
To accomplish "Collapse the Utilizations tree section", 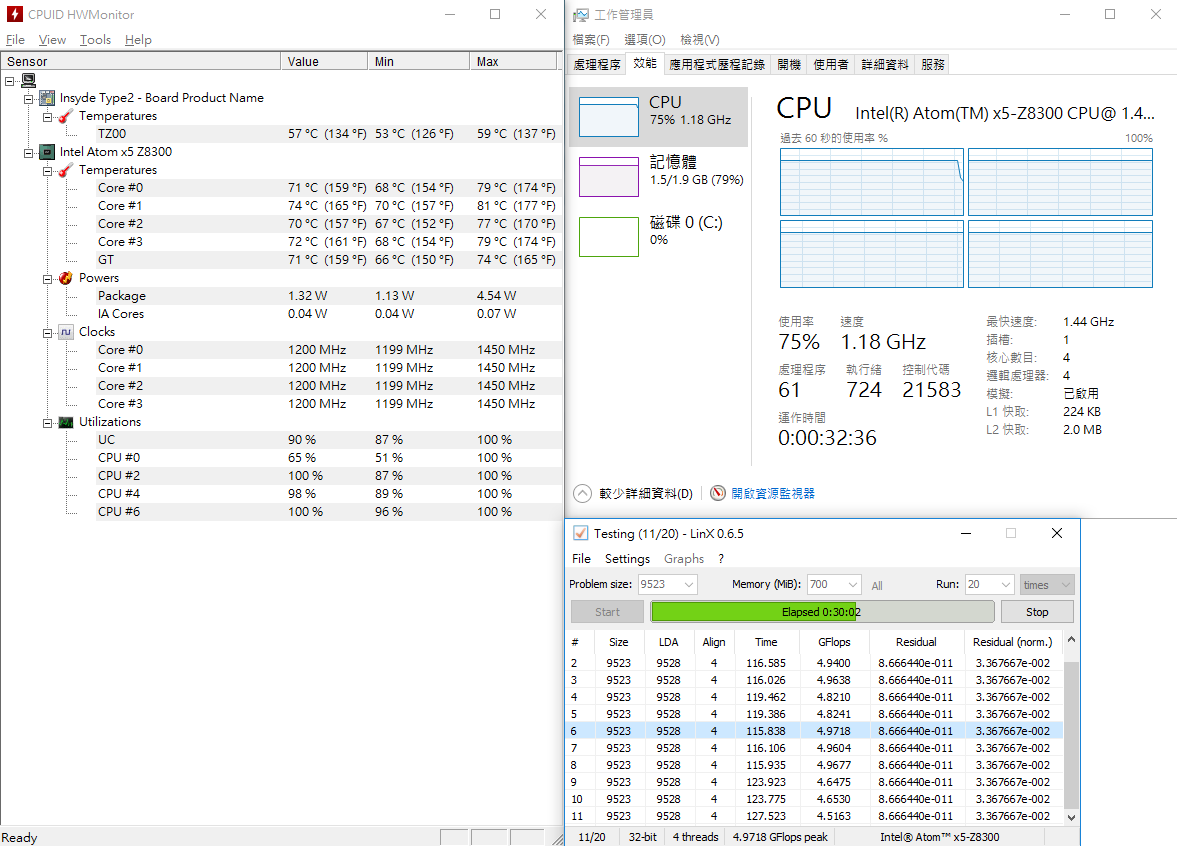I will [x=47, y=423].
